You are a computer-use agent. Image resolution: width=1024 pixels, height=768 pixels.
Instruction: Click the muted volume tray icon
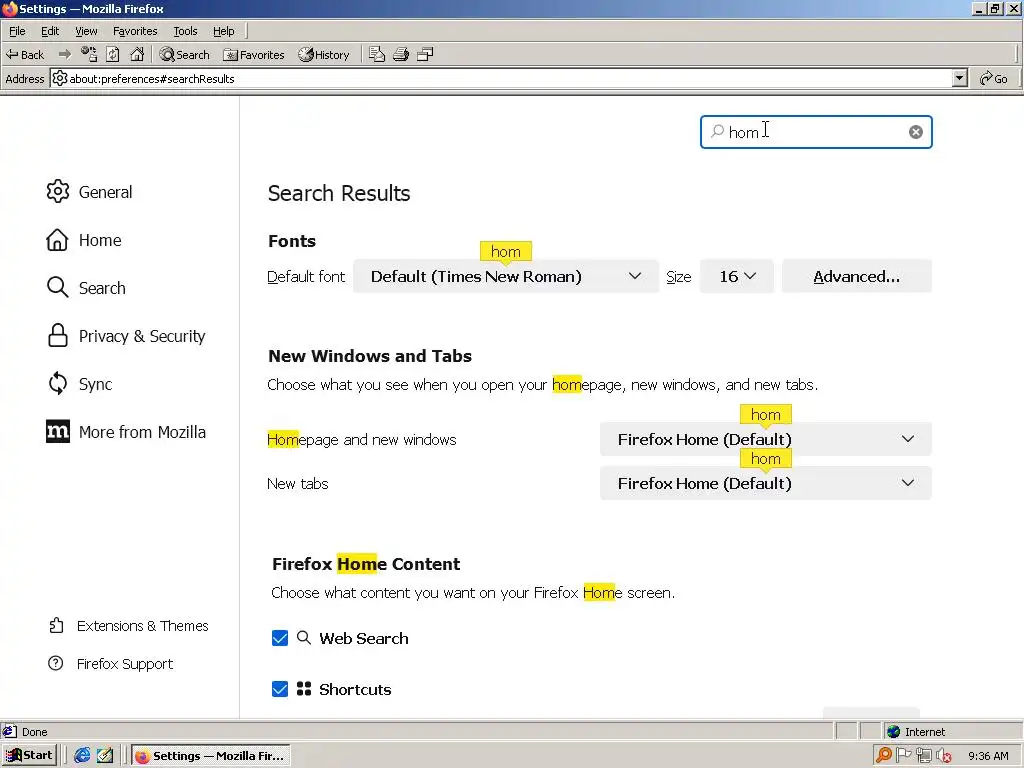click(943, 756)
